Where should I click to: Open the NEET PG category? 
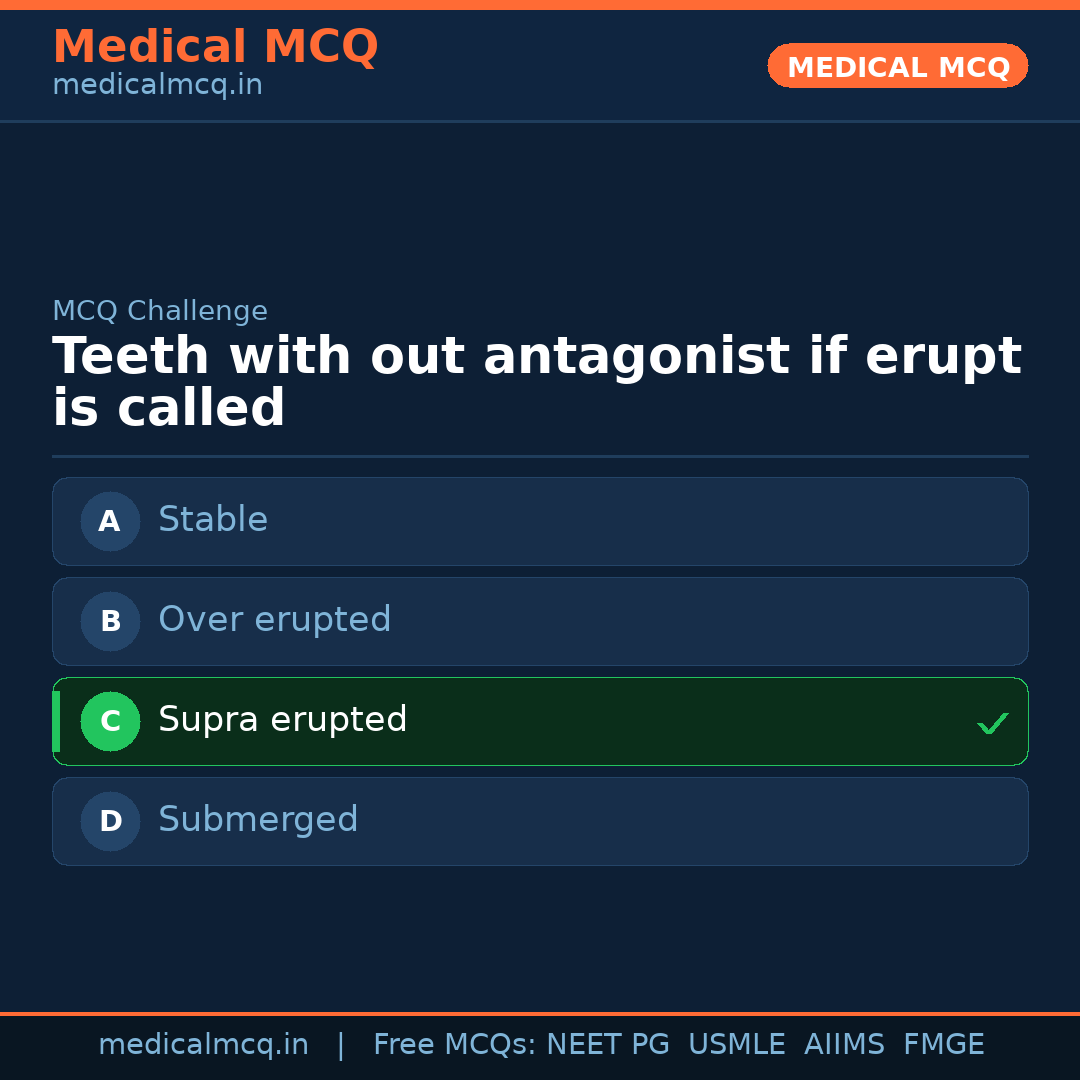pos(607,1044)
